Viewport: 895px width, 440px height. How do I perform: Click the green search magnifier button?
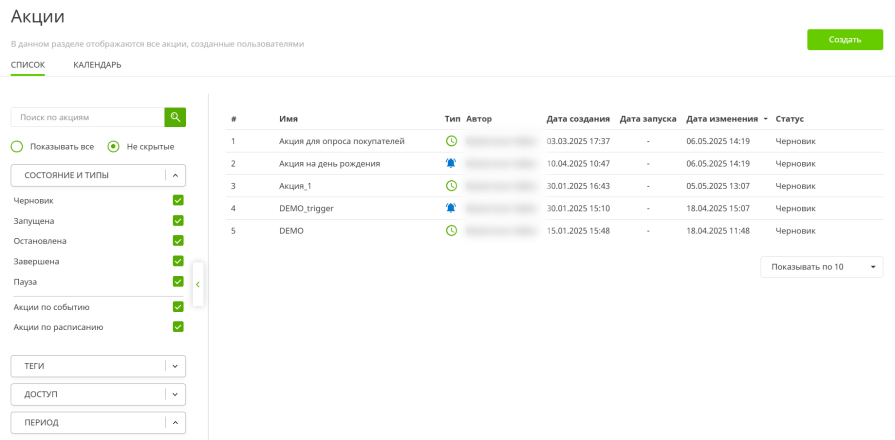pyautogui.click(x=175, y=118)
